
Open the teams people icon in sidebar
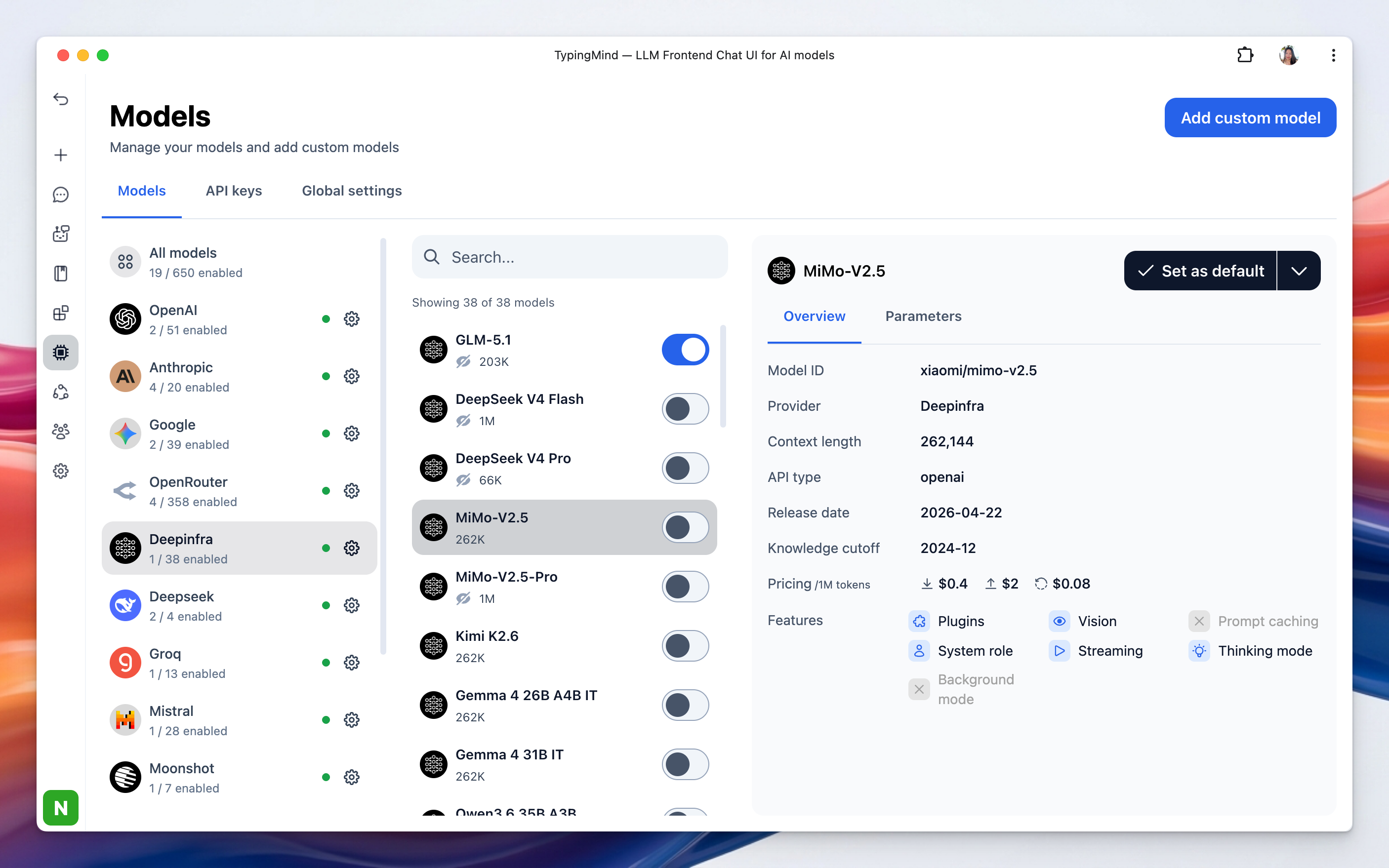(61, 431)
